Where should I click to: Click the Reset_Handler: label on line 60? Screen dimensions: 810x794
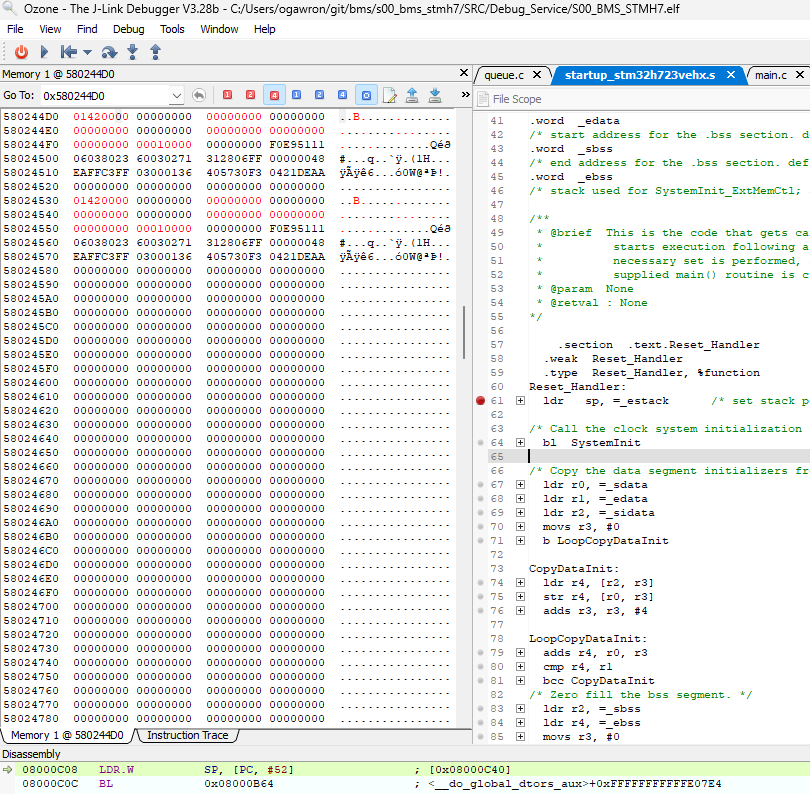click(x=578, y=386)
